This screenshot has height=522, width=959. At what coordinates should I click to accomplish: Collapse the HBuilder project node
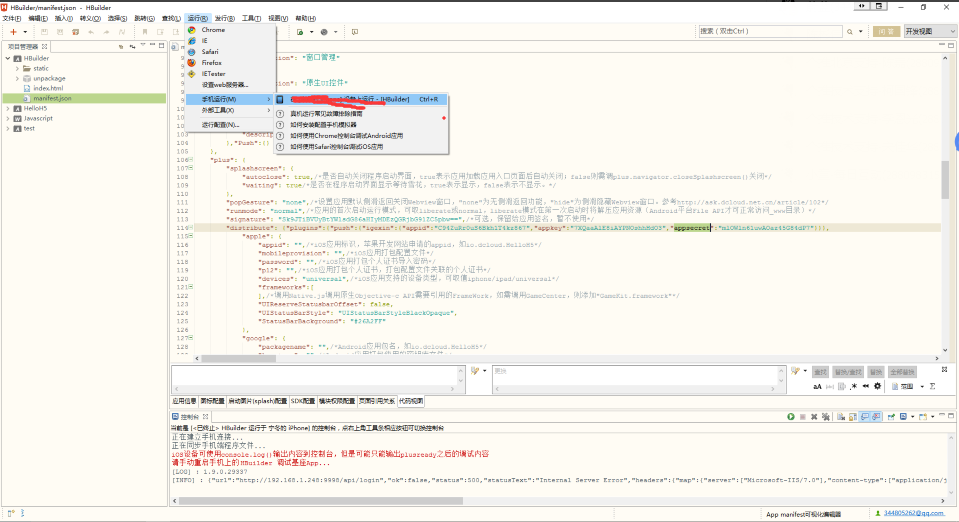[8, 58]
